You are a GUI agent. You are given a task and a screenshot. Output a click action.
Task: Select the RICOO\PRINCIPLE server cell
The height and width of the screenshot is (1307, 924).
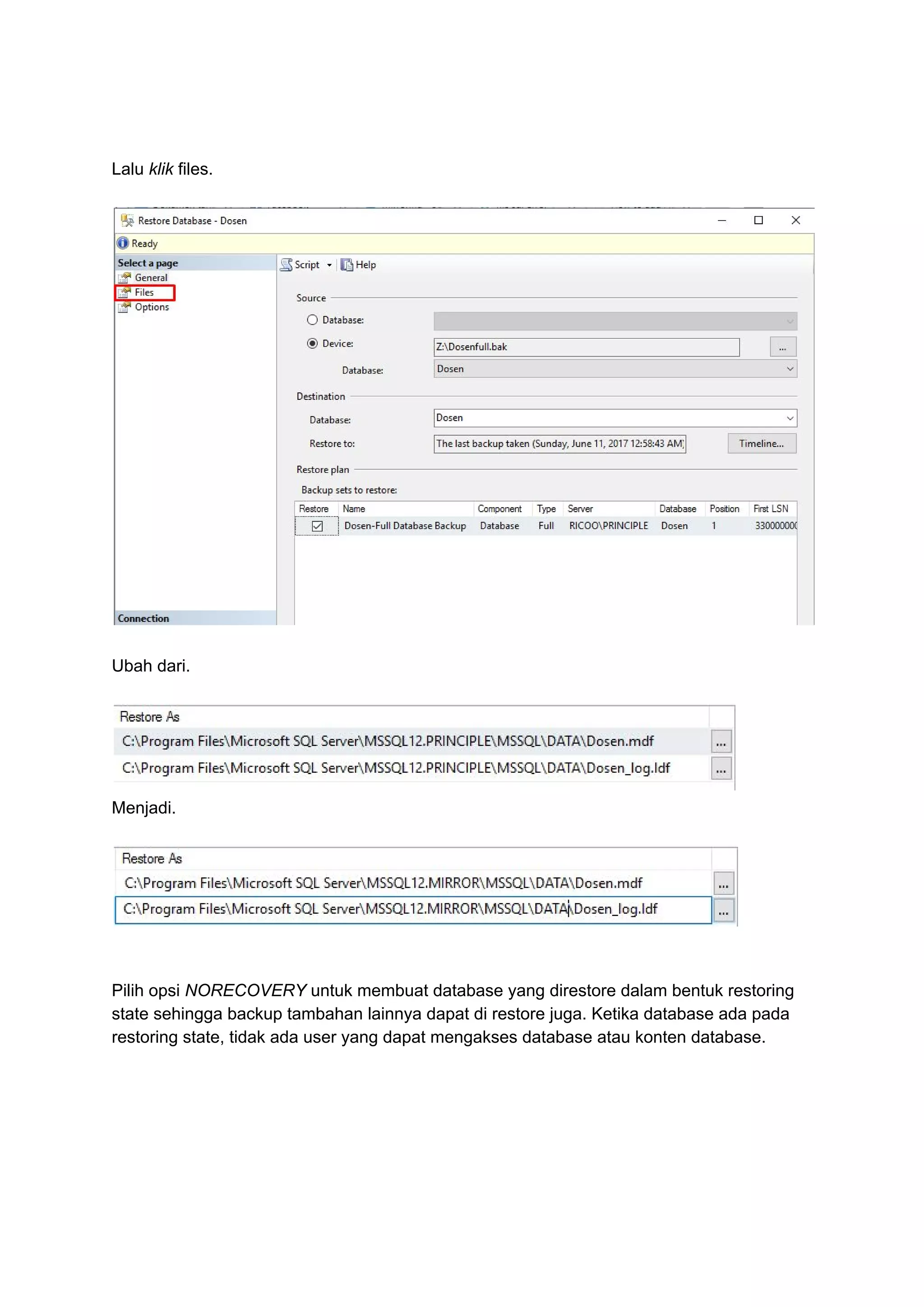click(609, 526)
